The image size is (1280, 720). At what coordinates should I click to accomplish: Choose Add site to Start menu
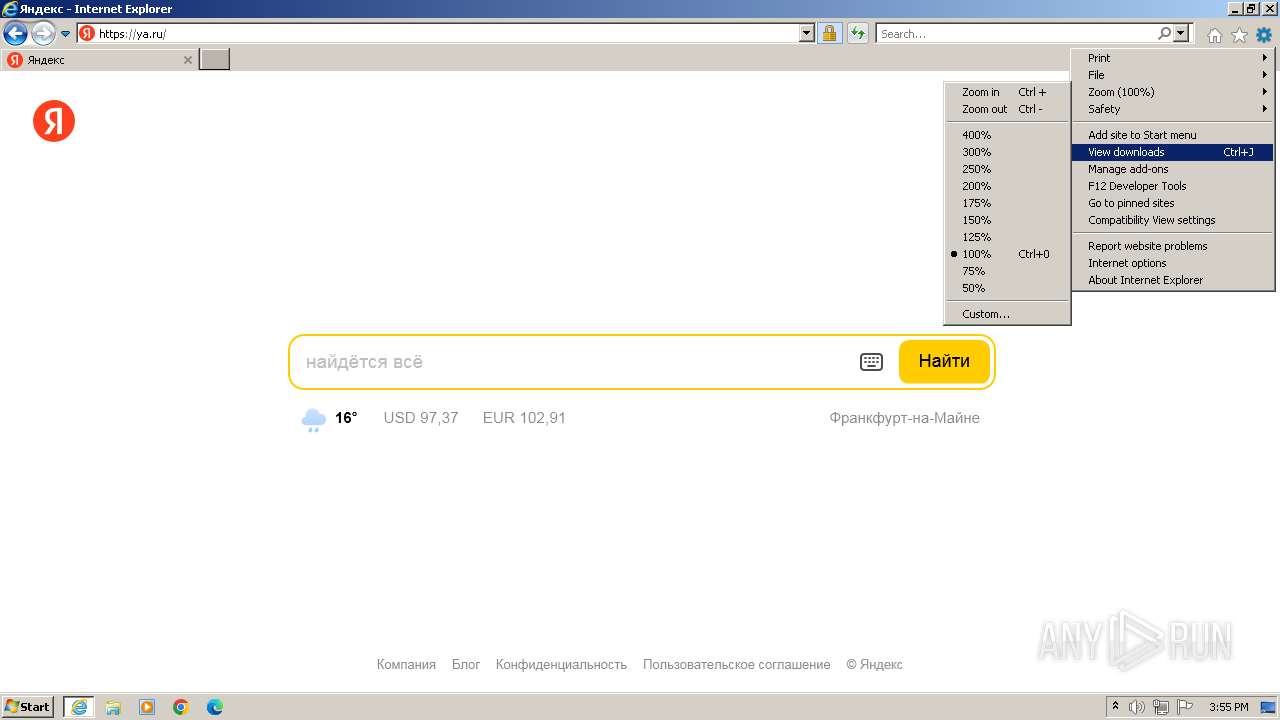tap(1172, 135)
